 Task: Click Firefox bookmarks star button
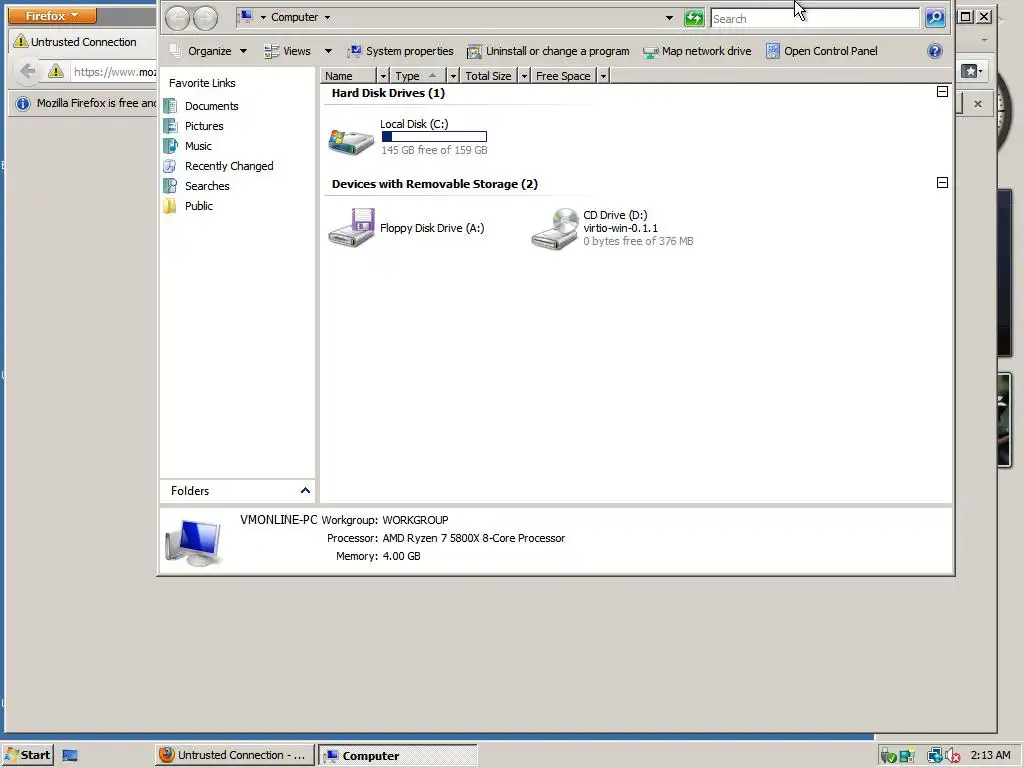pos(971,71)
